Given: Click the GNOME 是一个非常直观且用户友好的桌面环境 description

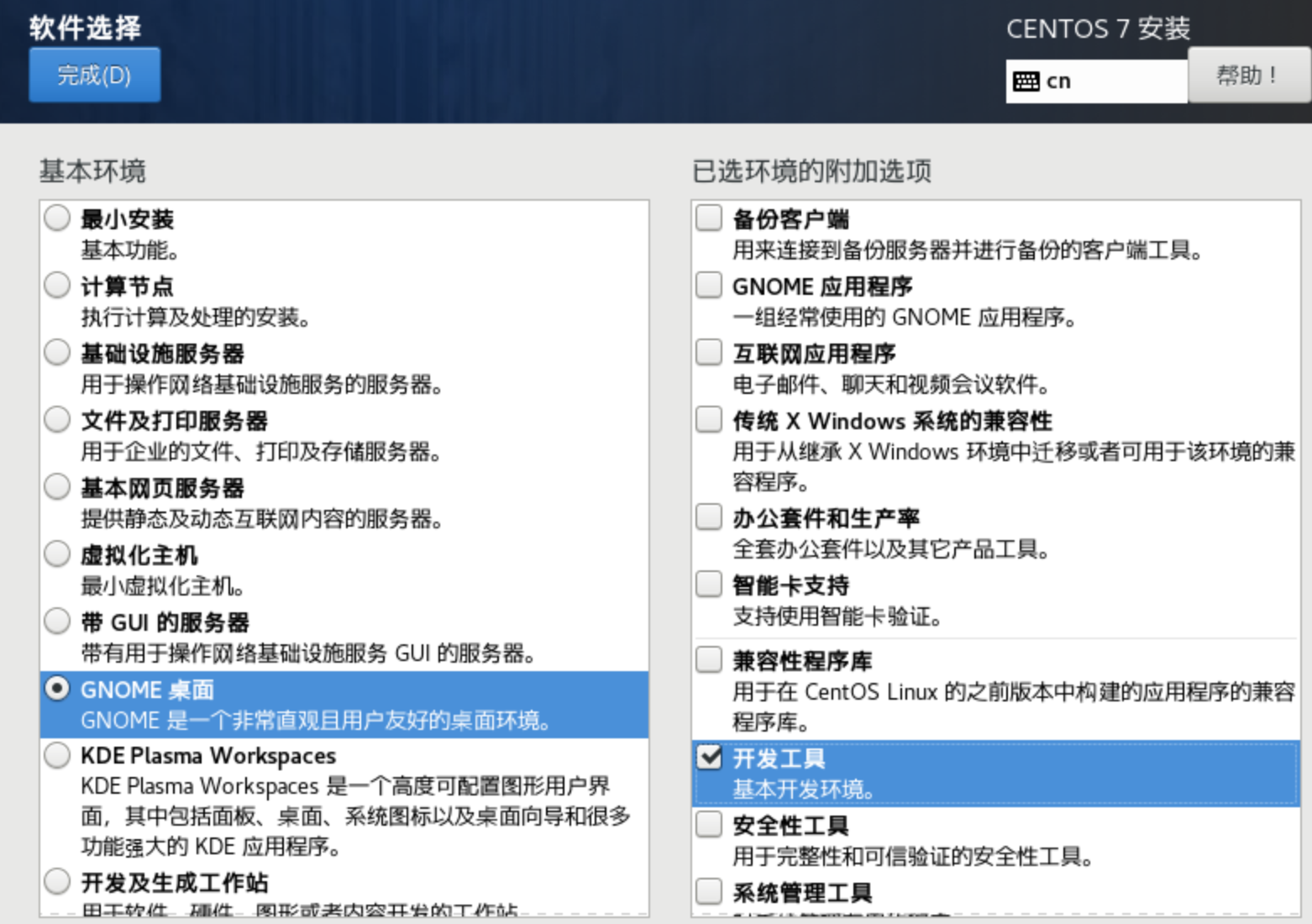Looking at the screenshot, I should [316, 721].
